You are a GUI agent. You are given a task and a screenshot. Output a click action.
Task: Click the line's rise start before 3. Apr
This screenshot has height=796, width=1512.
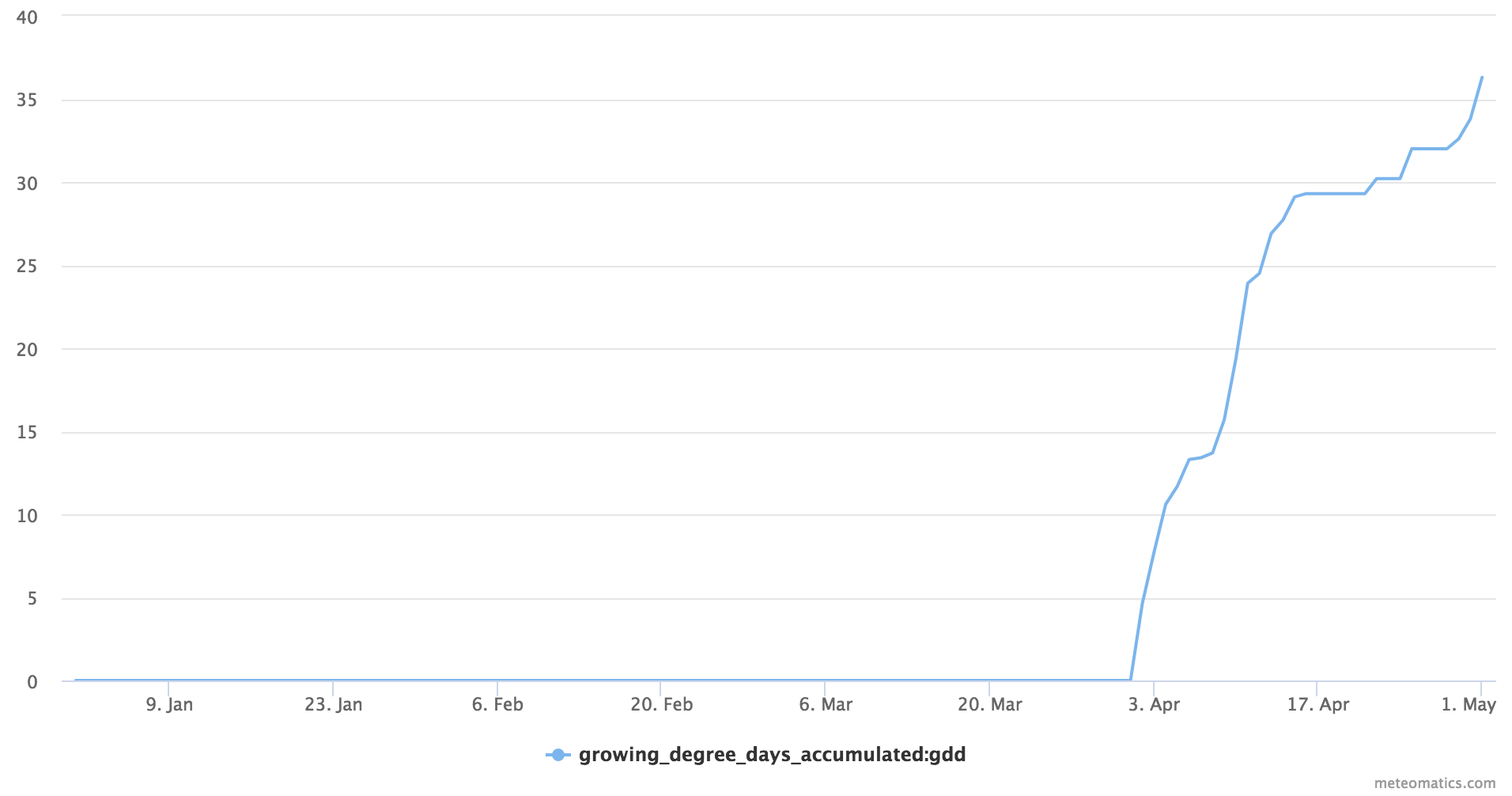point(1131,679)
